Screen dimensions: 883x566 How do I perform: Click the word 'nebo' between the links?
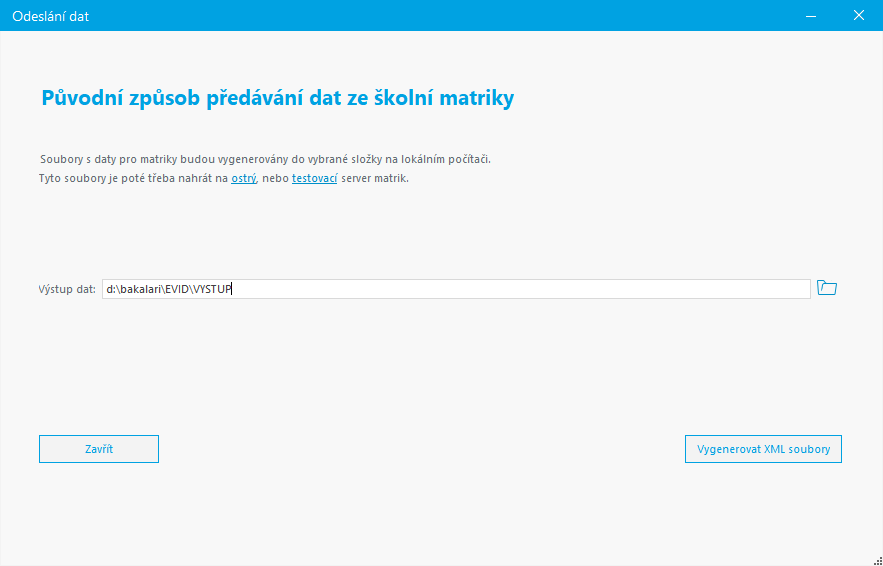click(x=274, y=179)
